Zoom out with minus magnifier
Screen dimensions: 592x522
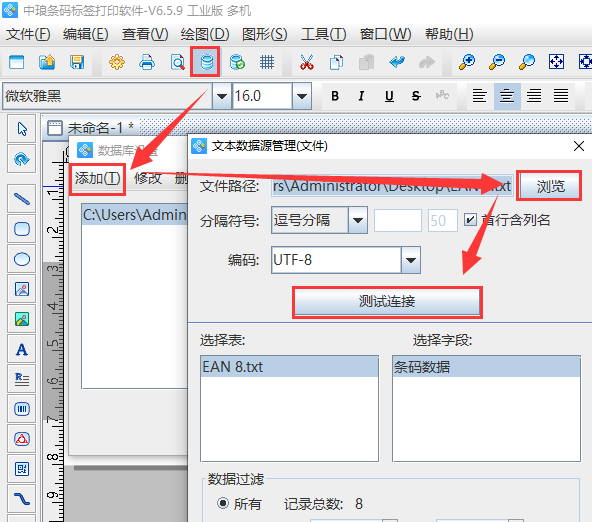tap(497, 62)
